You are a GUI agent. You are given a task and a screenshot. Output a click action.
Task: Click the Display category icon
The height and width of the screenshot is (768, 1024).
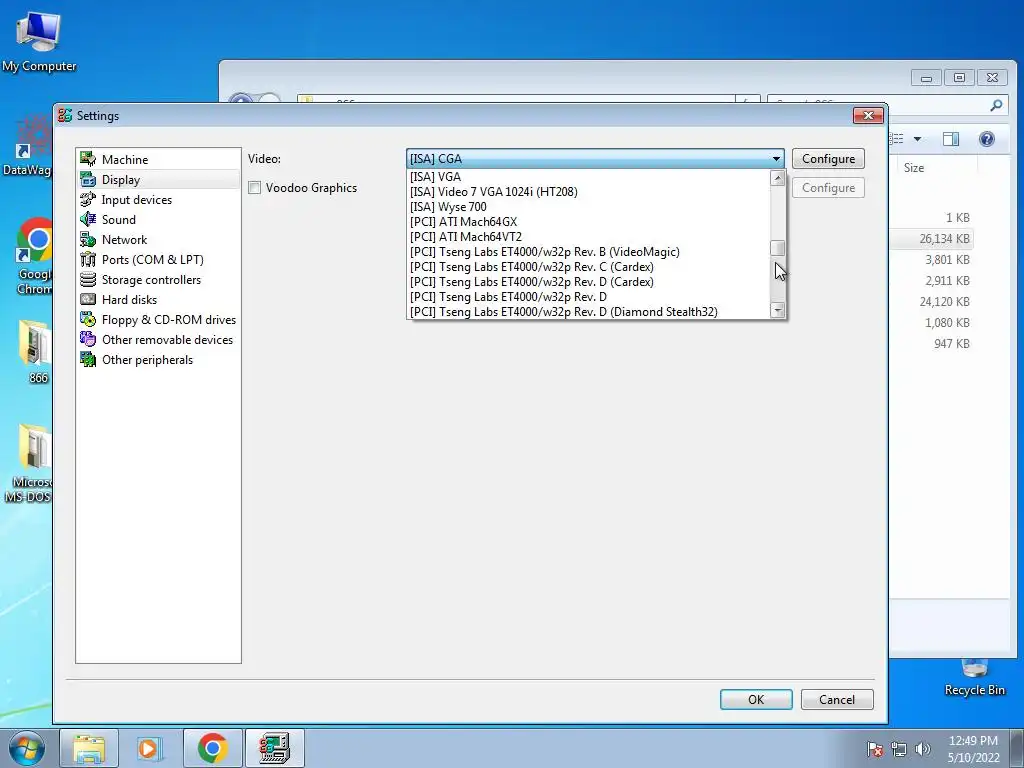coord(88,179)
